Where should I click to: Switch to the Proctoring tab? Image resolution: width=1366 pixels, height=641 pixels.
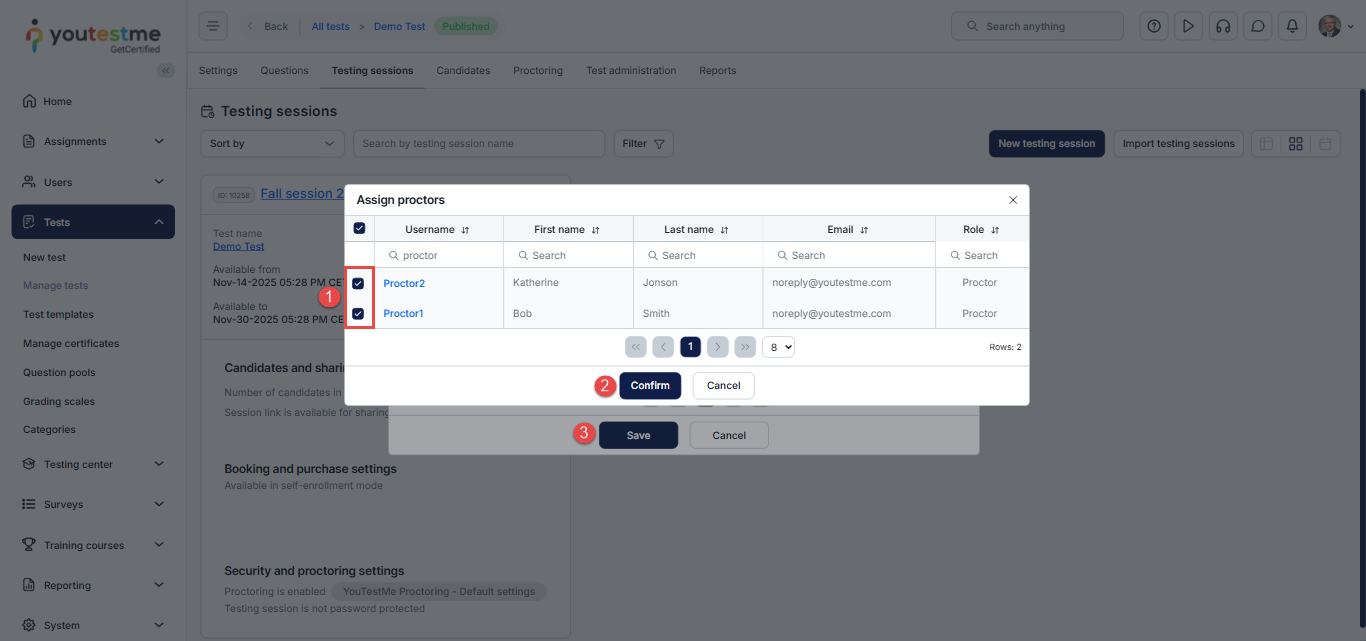tap(538, 71)
